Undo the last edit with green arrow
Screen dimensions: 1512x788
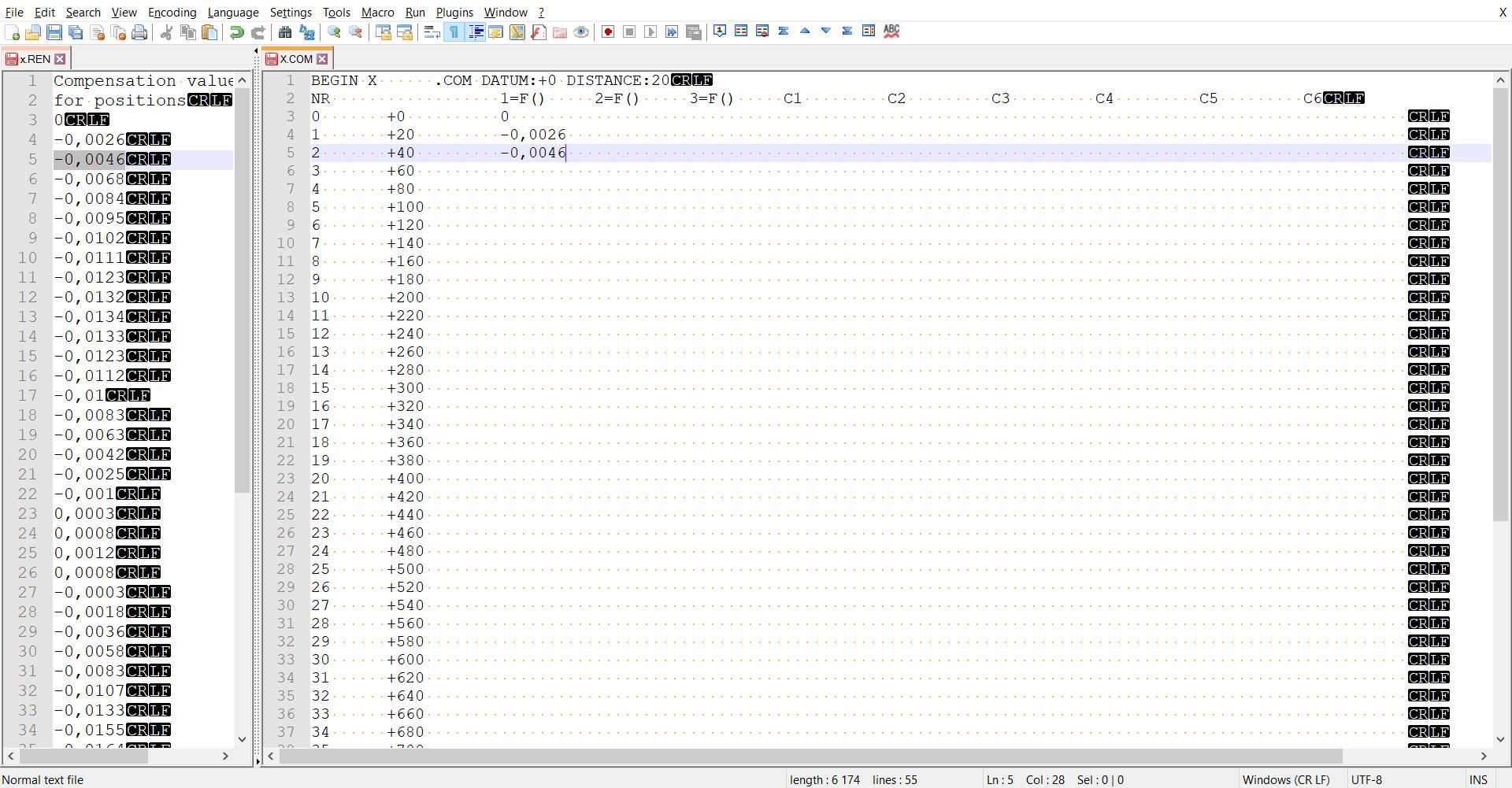[x=236, y=32]
